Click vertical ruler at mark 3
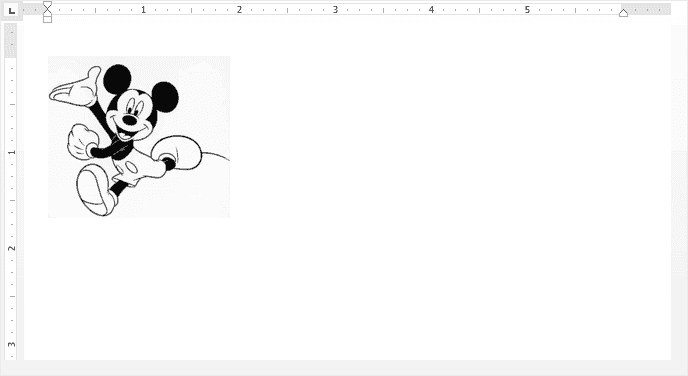 coord(11,344)
